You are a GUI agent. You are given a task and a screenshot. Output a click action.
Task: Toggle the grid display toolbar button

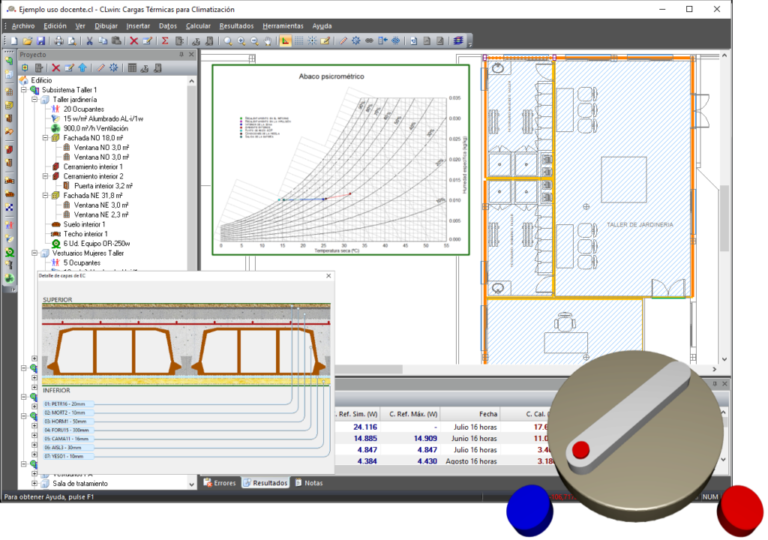point(298,41)
